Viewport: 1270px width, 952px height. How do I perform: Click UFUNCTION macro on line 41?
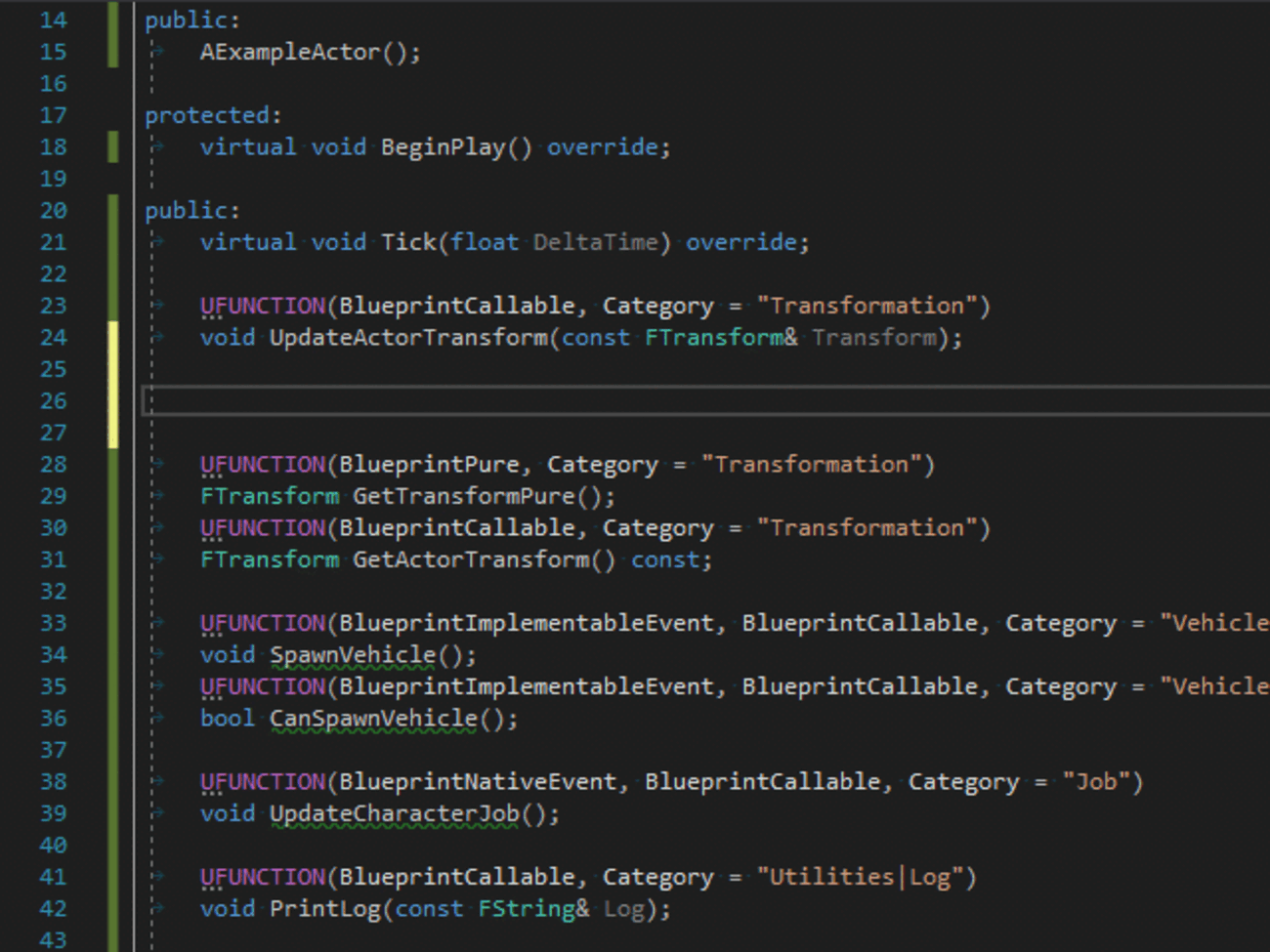click(263, 877)
